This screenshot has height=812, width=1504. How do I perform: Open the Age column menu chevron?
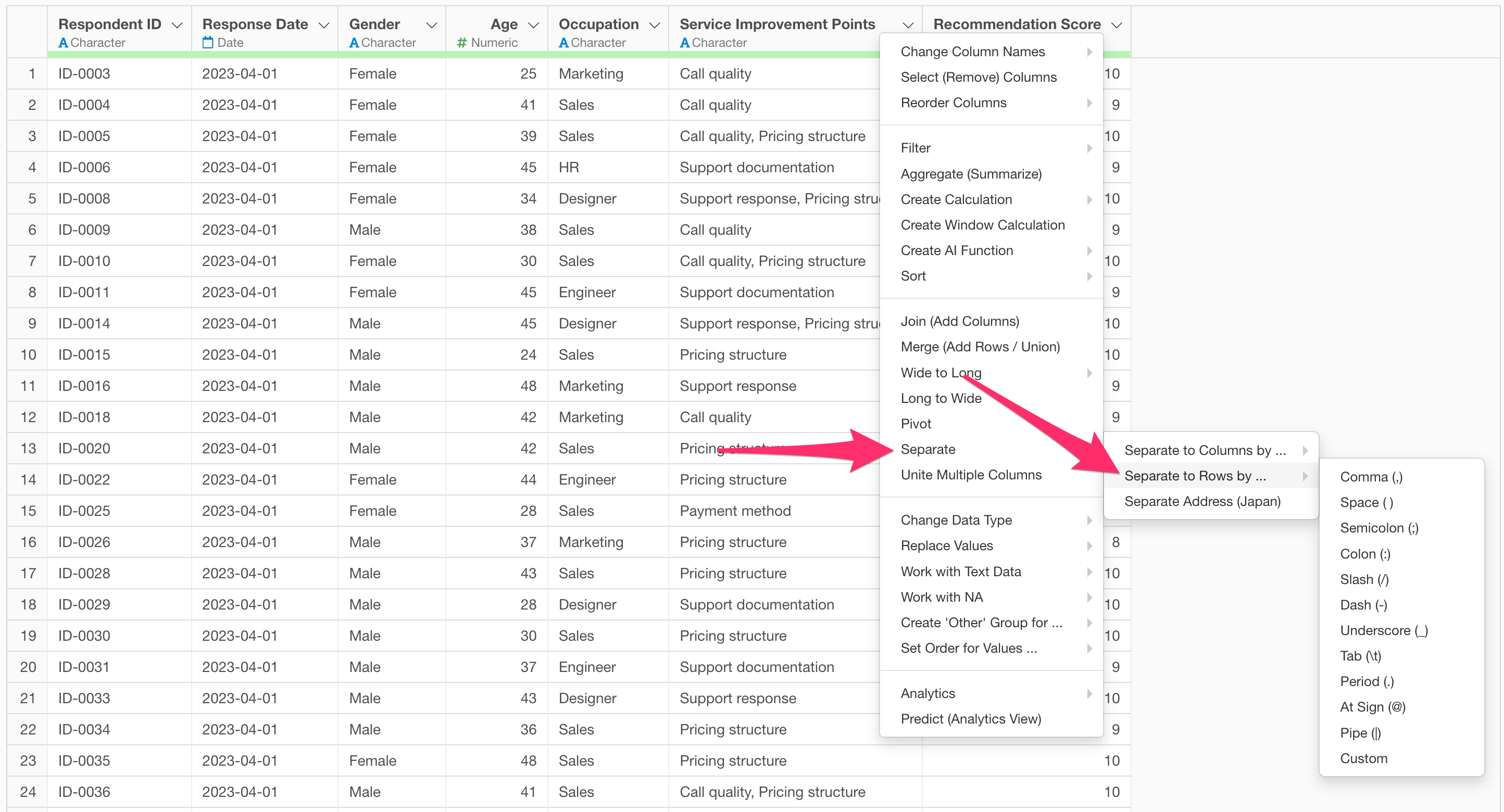533,24
